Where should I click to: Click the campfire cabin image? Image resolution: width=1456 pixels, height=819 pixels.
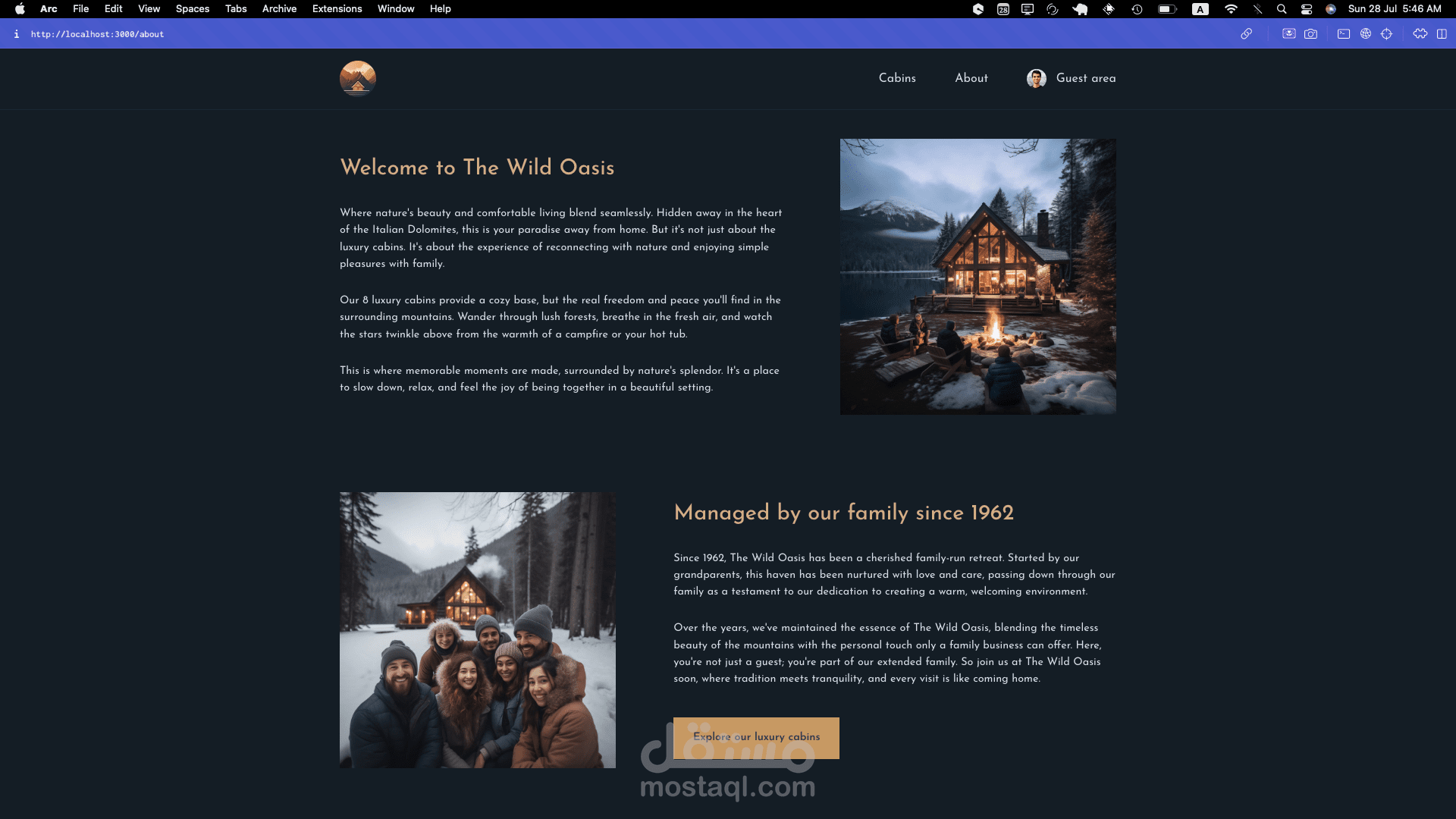977,276
